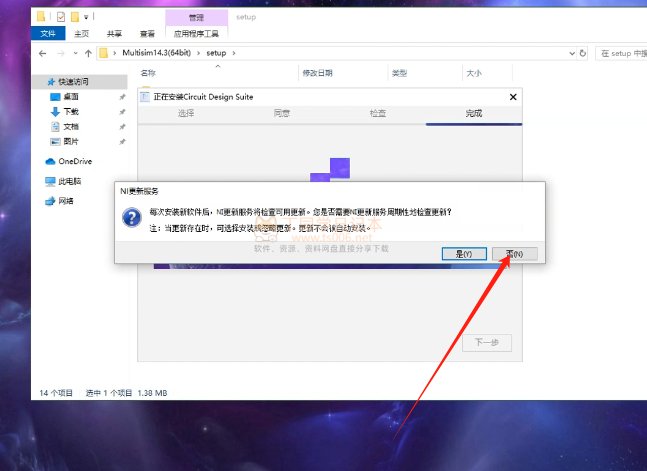Click the 是(Y) button in NI update dialog
This screenshot has height=471, width=647.
pyautogui.click(x=464, y=253)
